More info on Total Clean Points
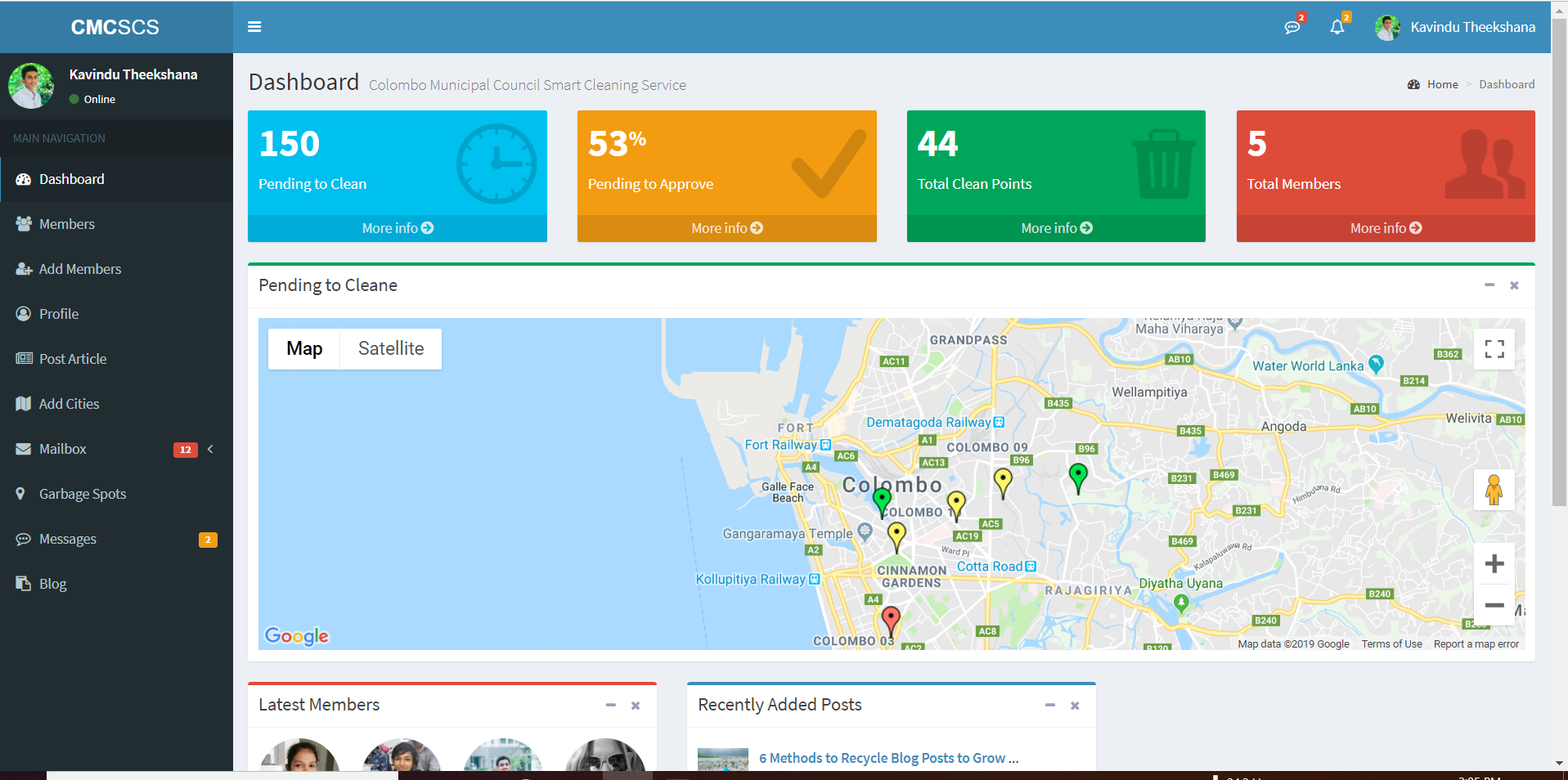The height and width of the screenshot is (780, 1568). pos(1056,228)
